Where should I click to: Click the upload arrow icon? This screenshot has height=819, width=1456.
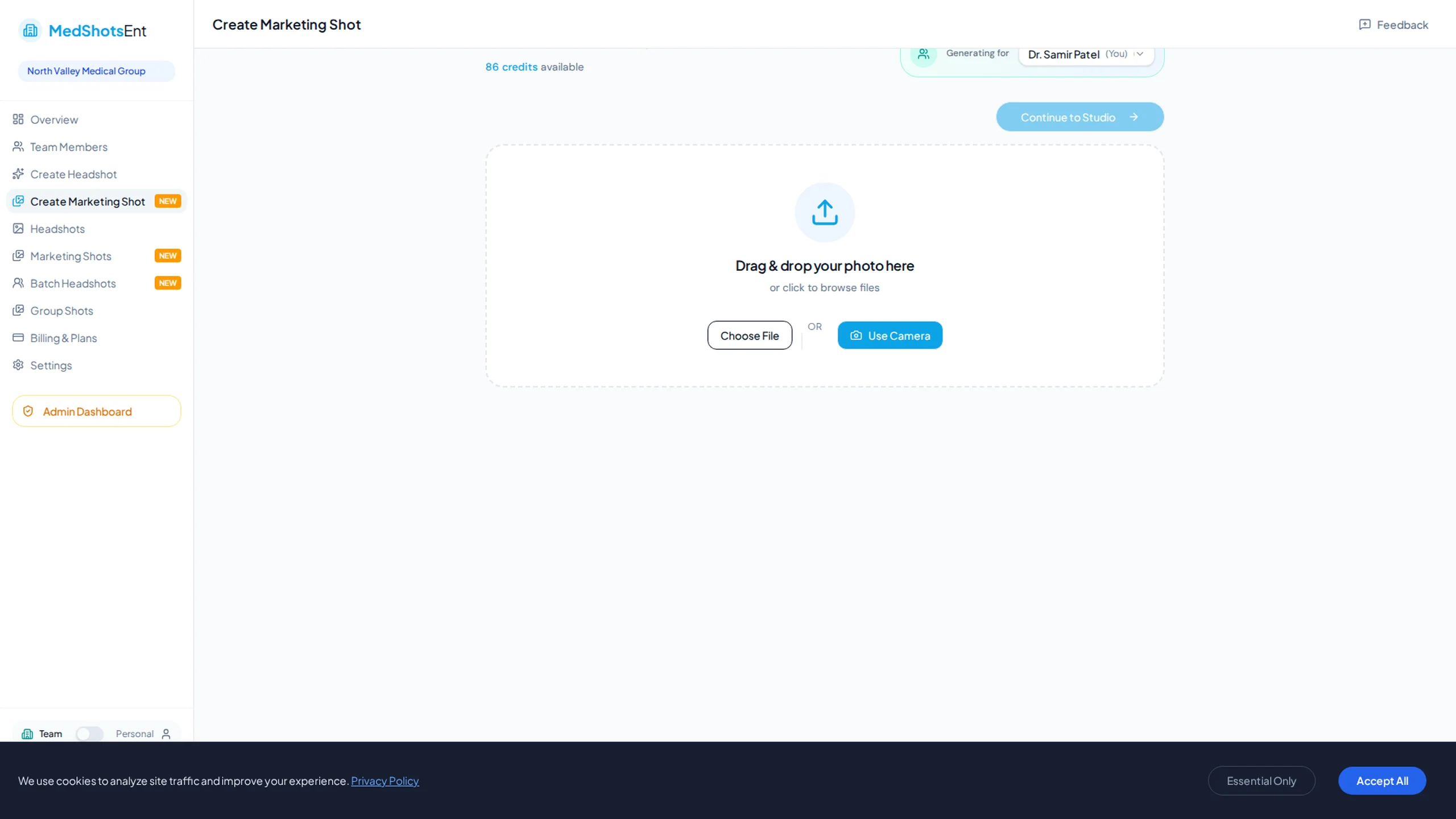[x=825, y=212]
